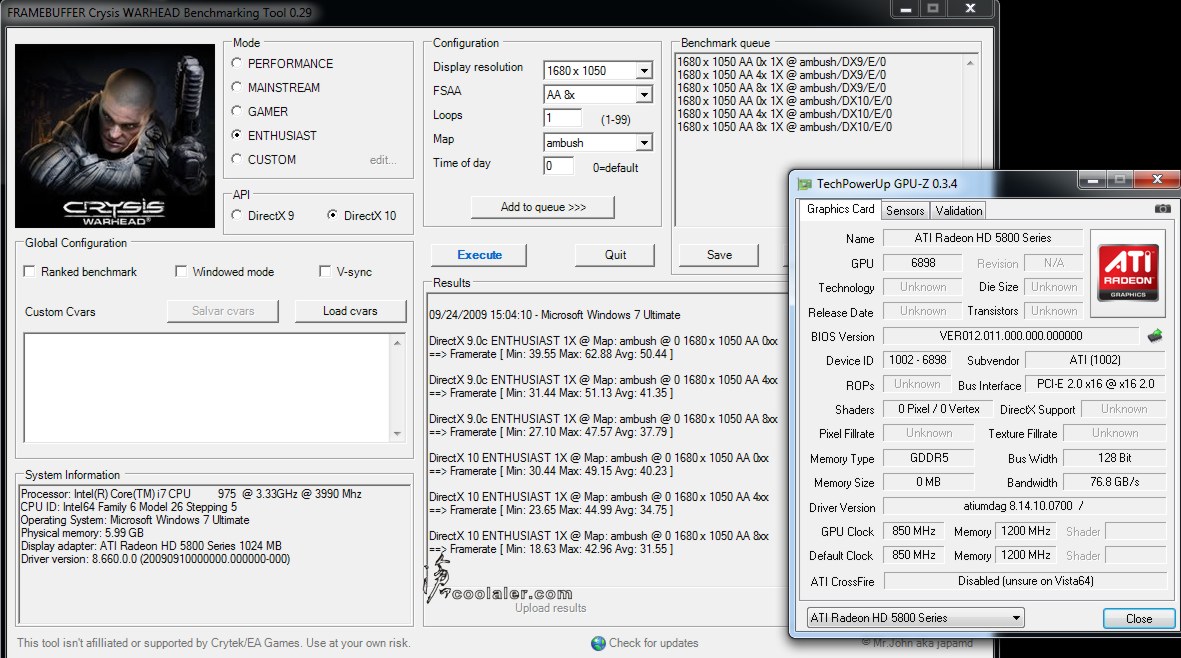1181x658 pixels.
Task: Open the Display resolution dropdown
Action: tap(644, 71)
